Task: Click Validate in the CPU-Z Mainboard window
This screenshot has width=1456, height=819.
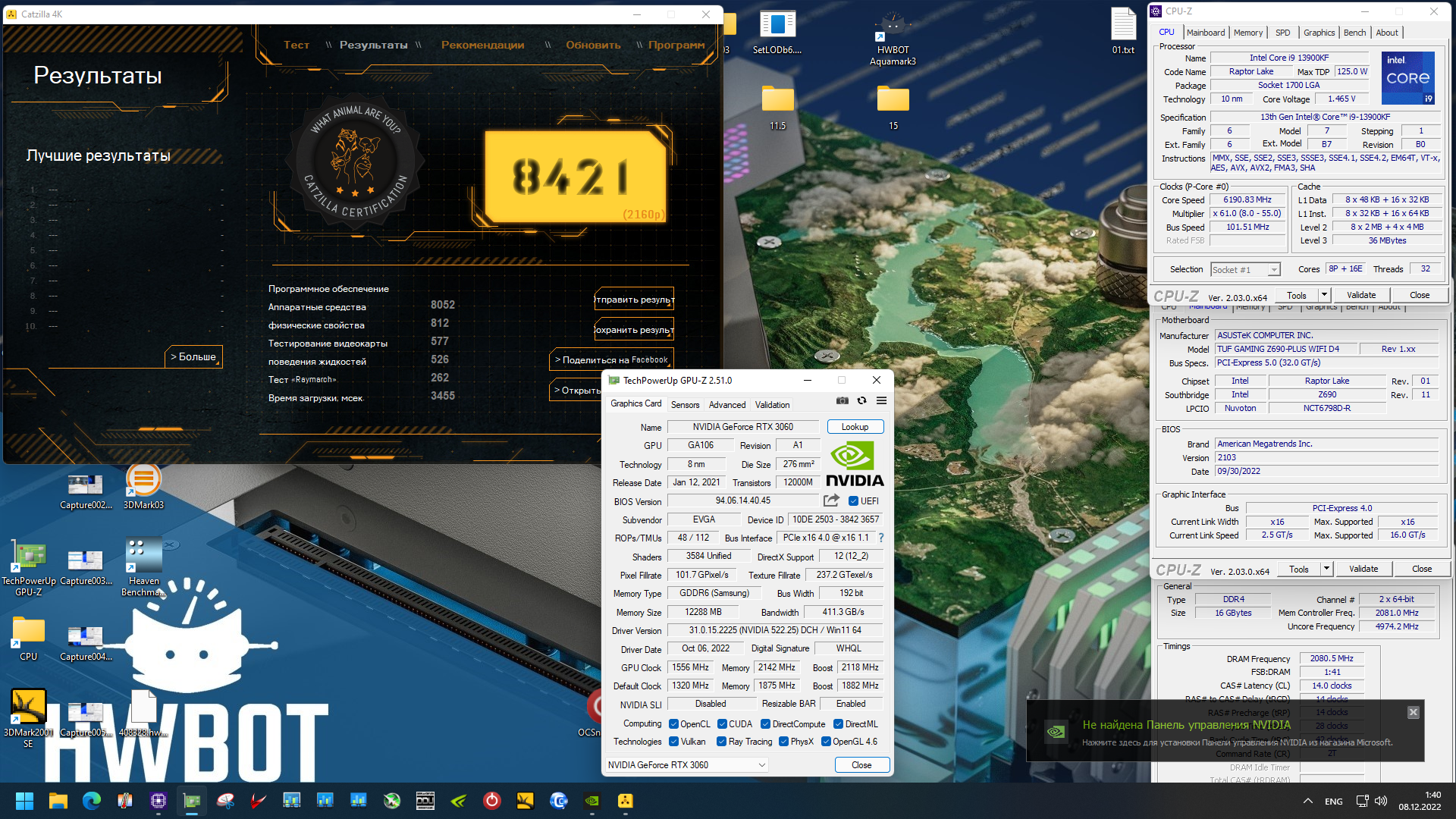Action: (1363, 569)
